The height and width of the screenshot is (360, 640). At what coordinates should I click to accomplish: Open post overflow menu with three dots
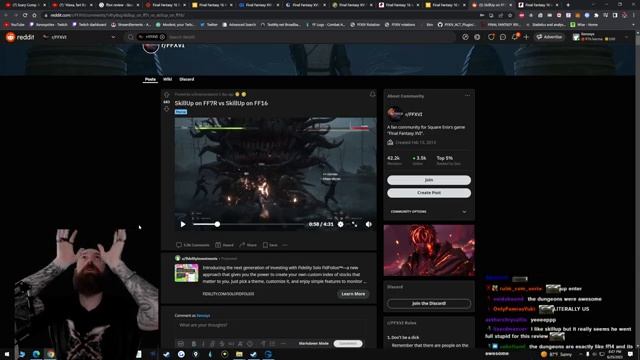tap(285, 245)
